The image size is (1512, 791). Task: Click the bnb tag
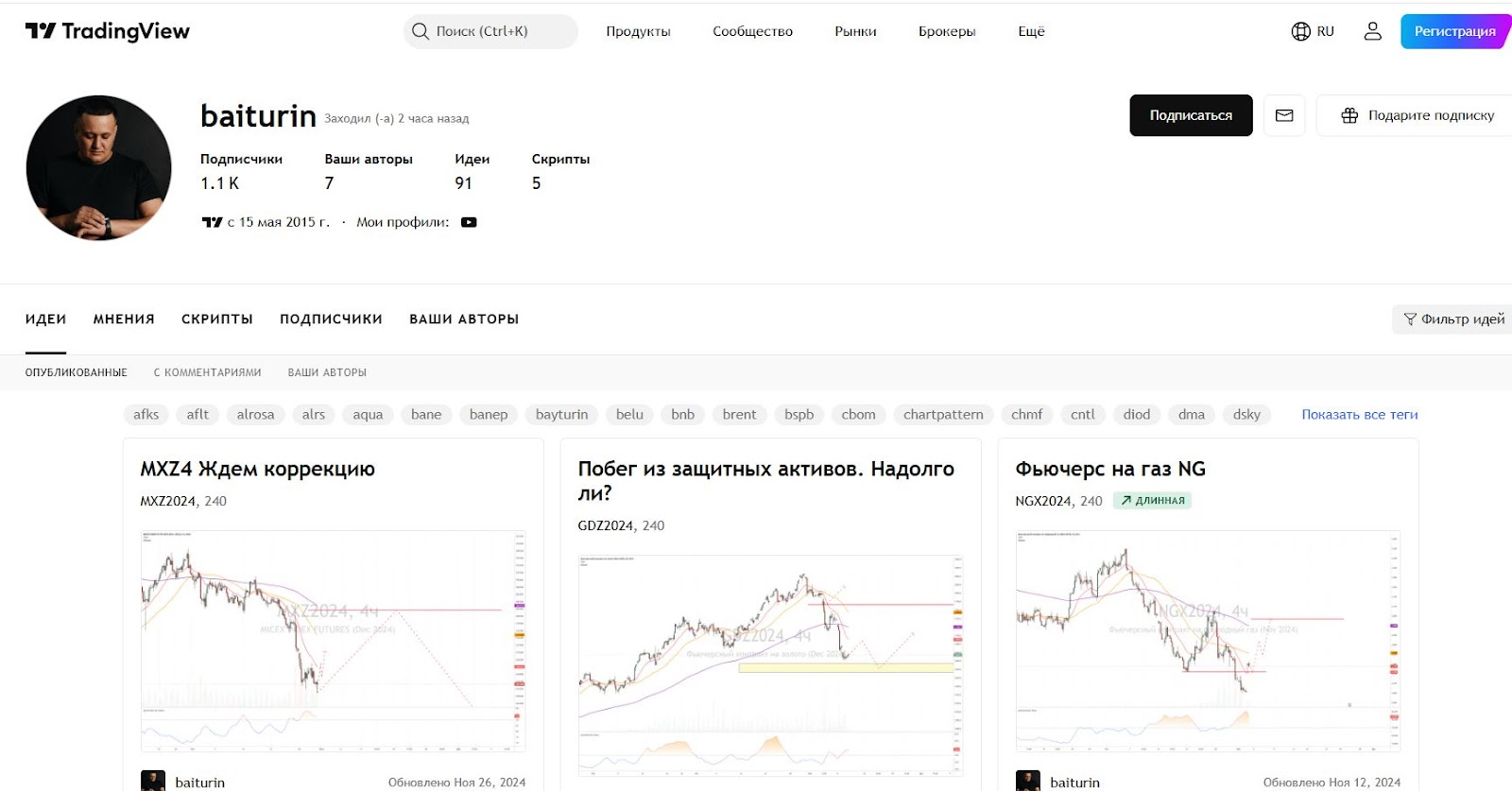[x=682, y=414]
